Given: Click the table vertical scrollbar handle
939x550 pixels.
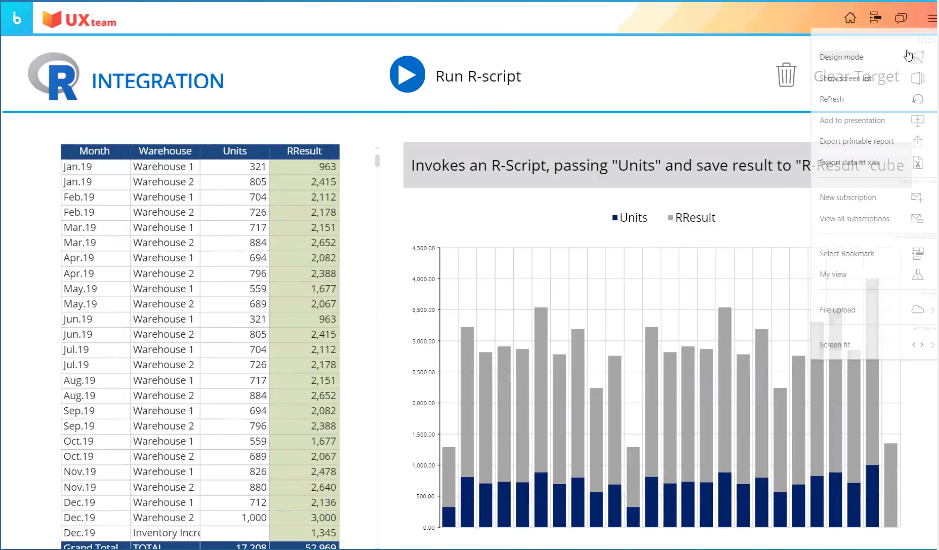Looking at the screenshot, I should coord(377,160).
